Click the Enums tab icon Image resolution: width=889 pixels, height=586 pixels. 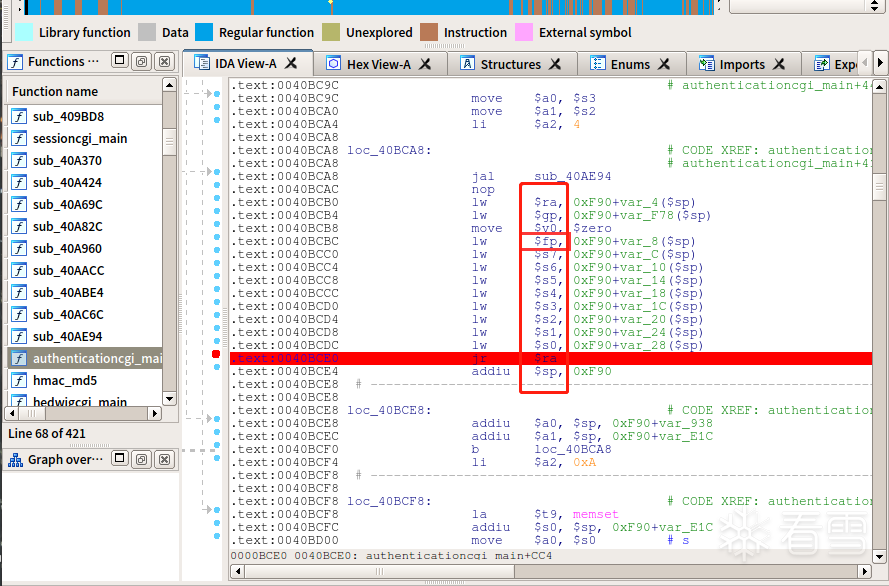[598, 63]
